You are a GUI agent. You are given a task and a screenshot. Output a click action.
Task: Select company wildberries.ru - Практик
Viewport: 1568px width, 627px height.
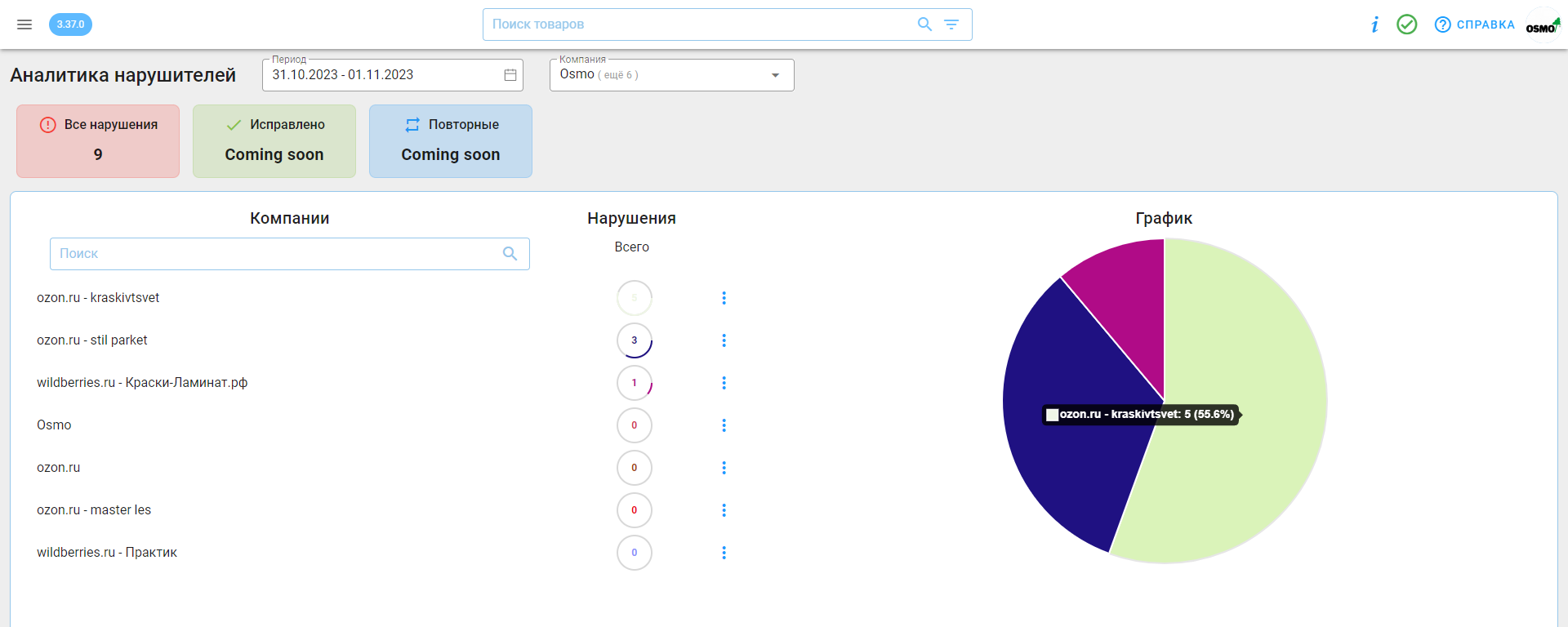pyautogui.click(x=107, y=553)
